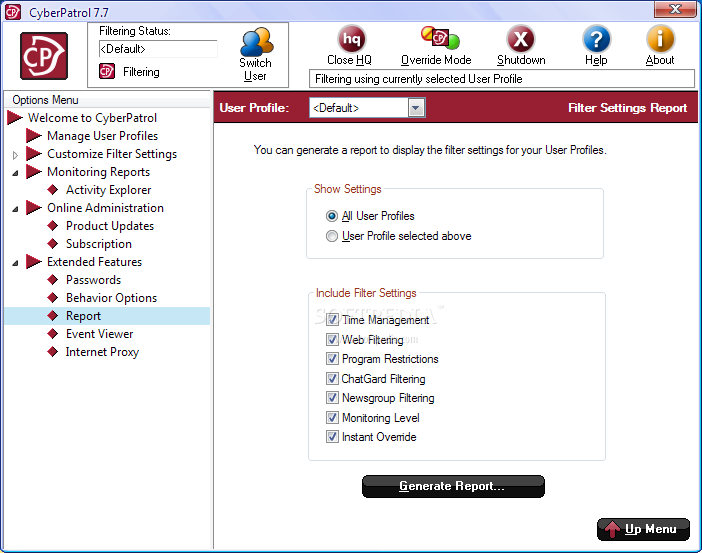702x553 pixels.
Task: Click the diamond icon beside Product Updates
Action: tap(53, 226)
